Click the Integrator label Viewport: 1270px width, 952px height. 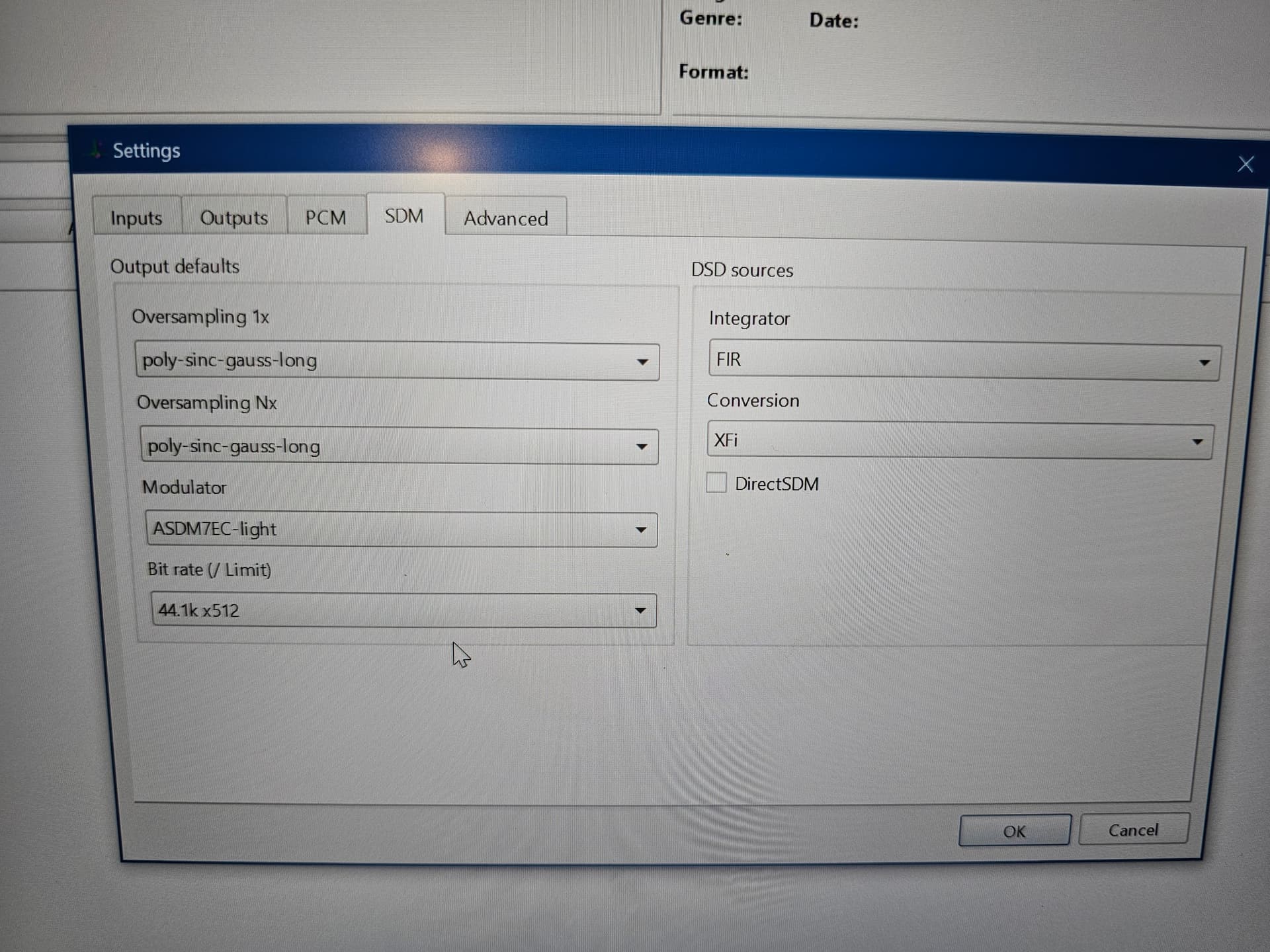coord(749,319)
